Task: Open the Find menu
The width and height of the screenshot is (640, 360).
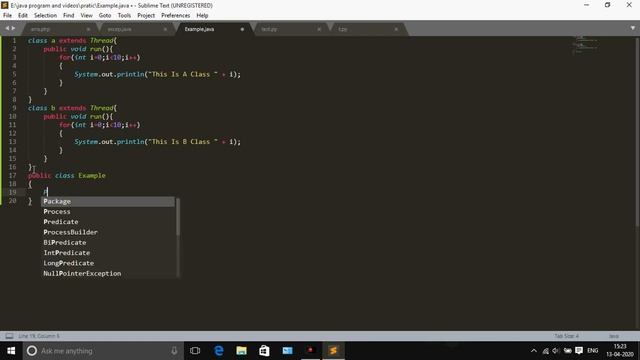Action: 69,16
